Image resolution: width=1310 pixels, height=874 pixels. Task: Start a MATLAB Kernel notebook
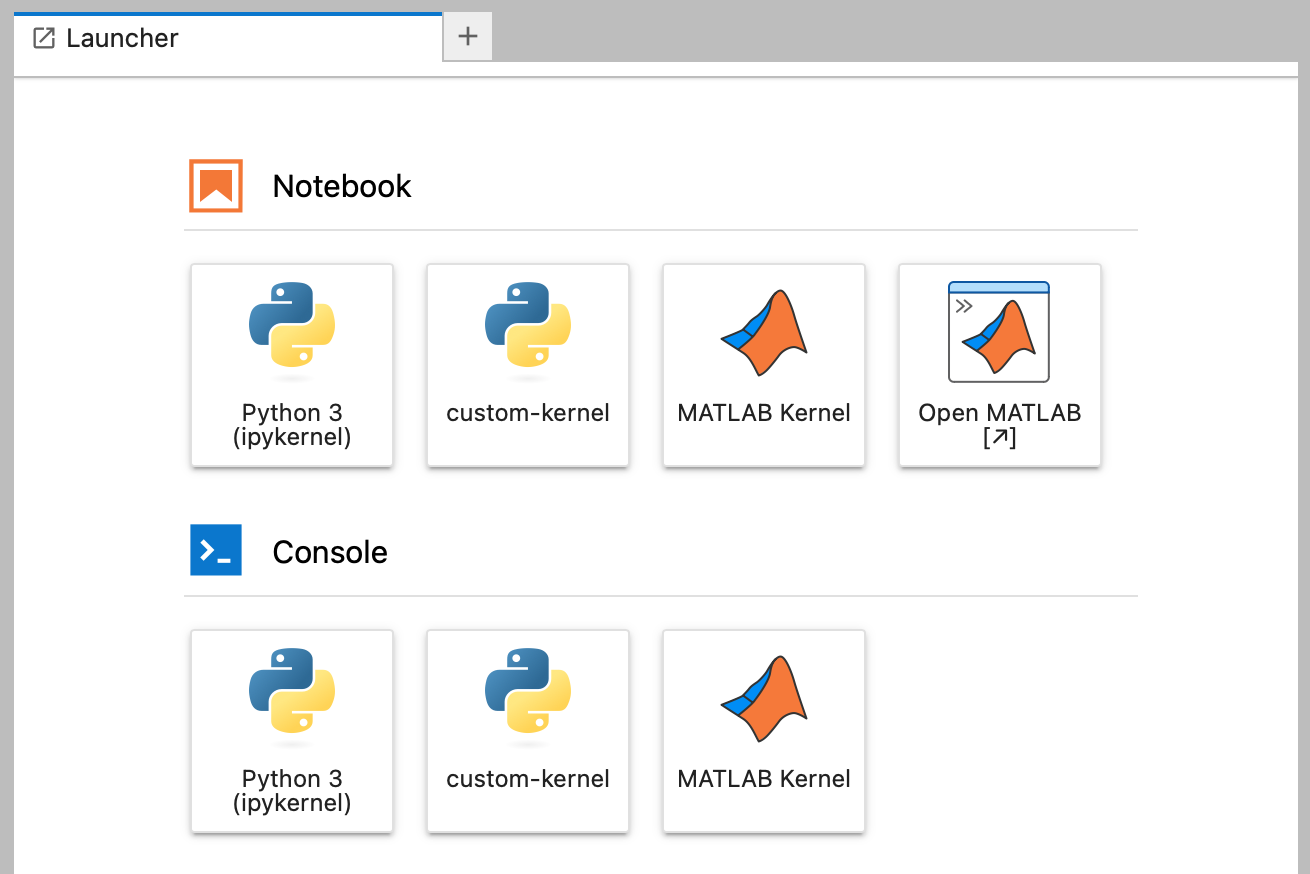point(764,365)
